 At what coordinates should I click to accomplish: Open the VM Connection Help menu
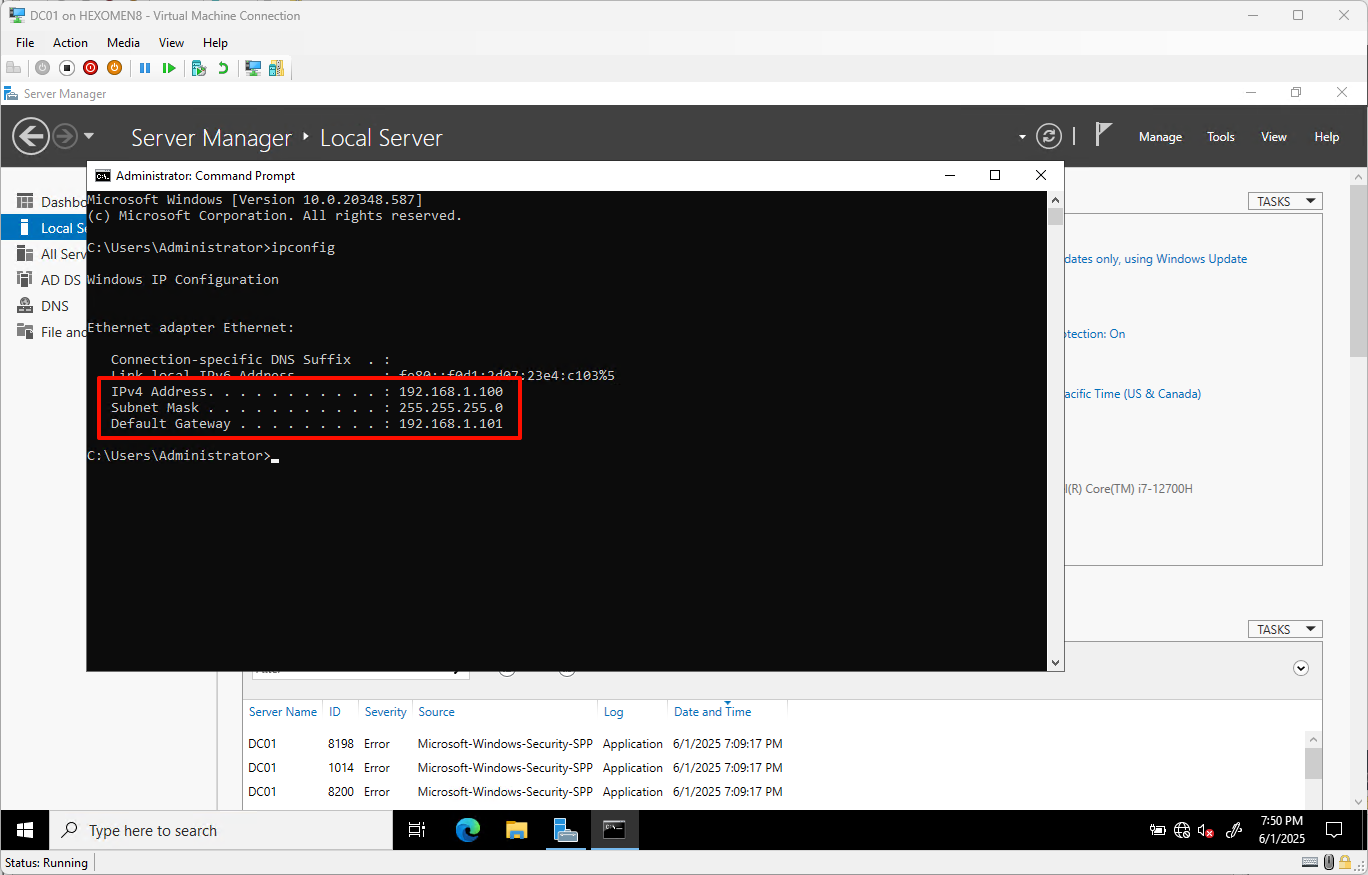215,43
